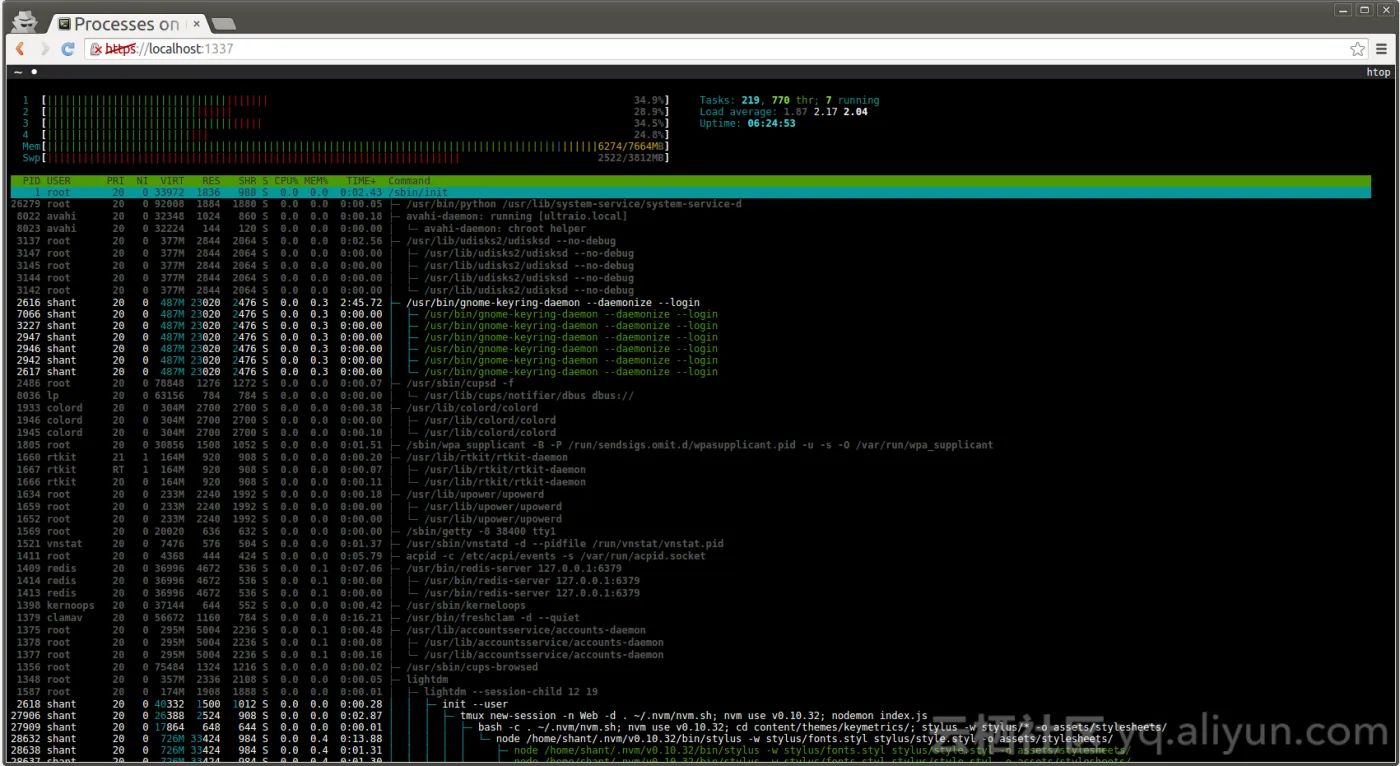
Task: Click the insecure https lock icon
Action: click(96, 48)
